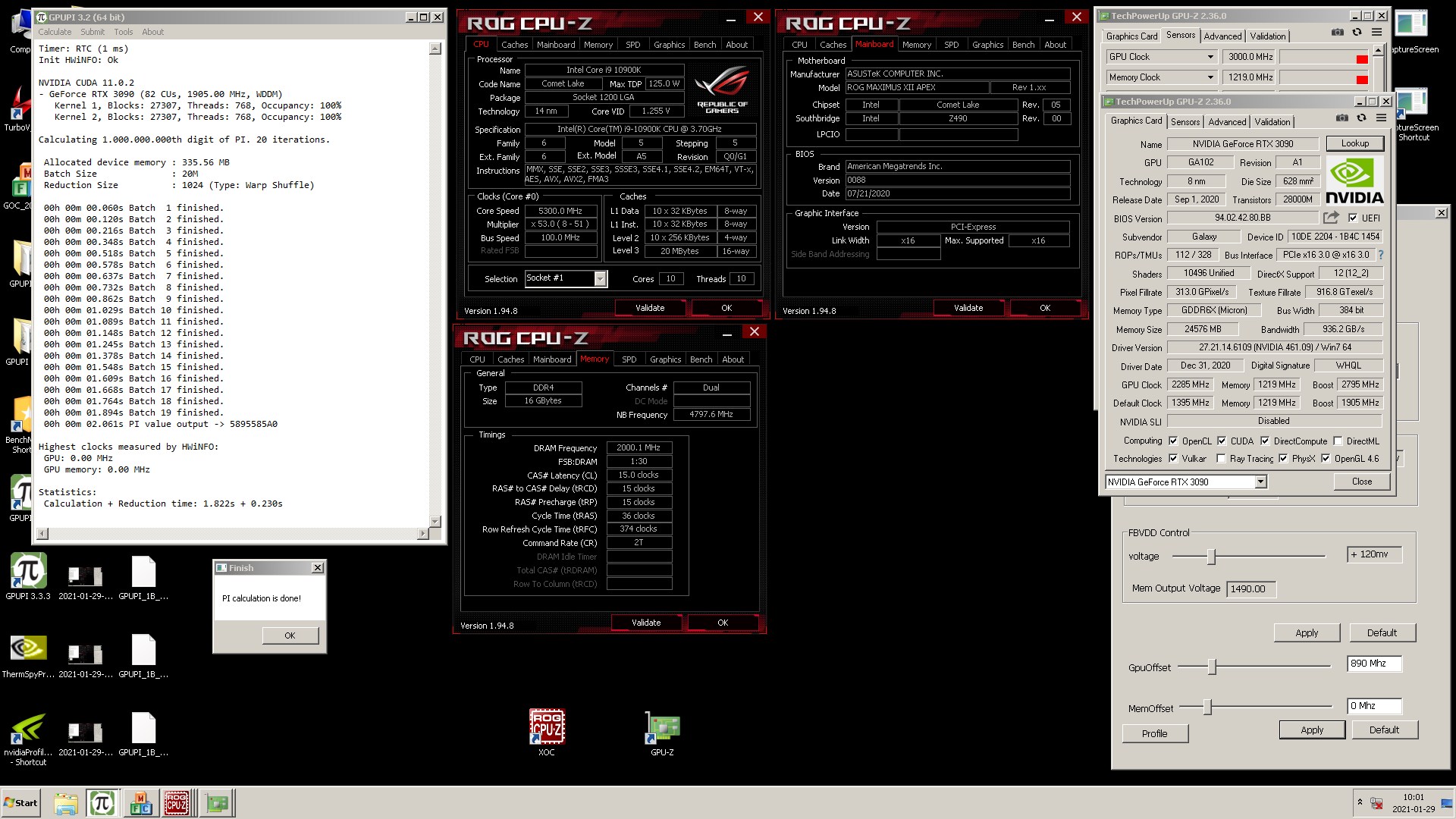Click Profile button in overclock tool
This screenshot has height=819, width=1456.
click(x=1154, y=733)
